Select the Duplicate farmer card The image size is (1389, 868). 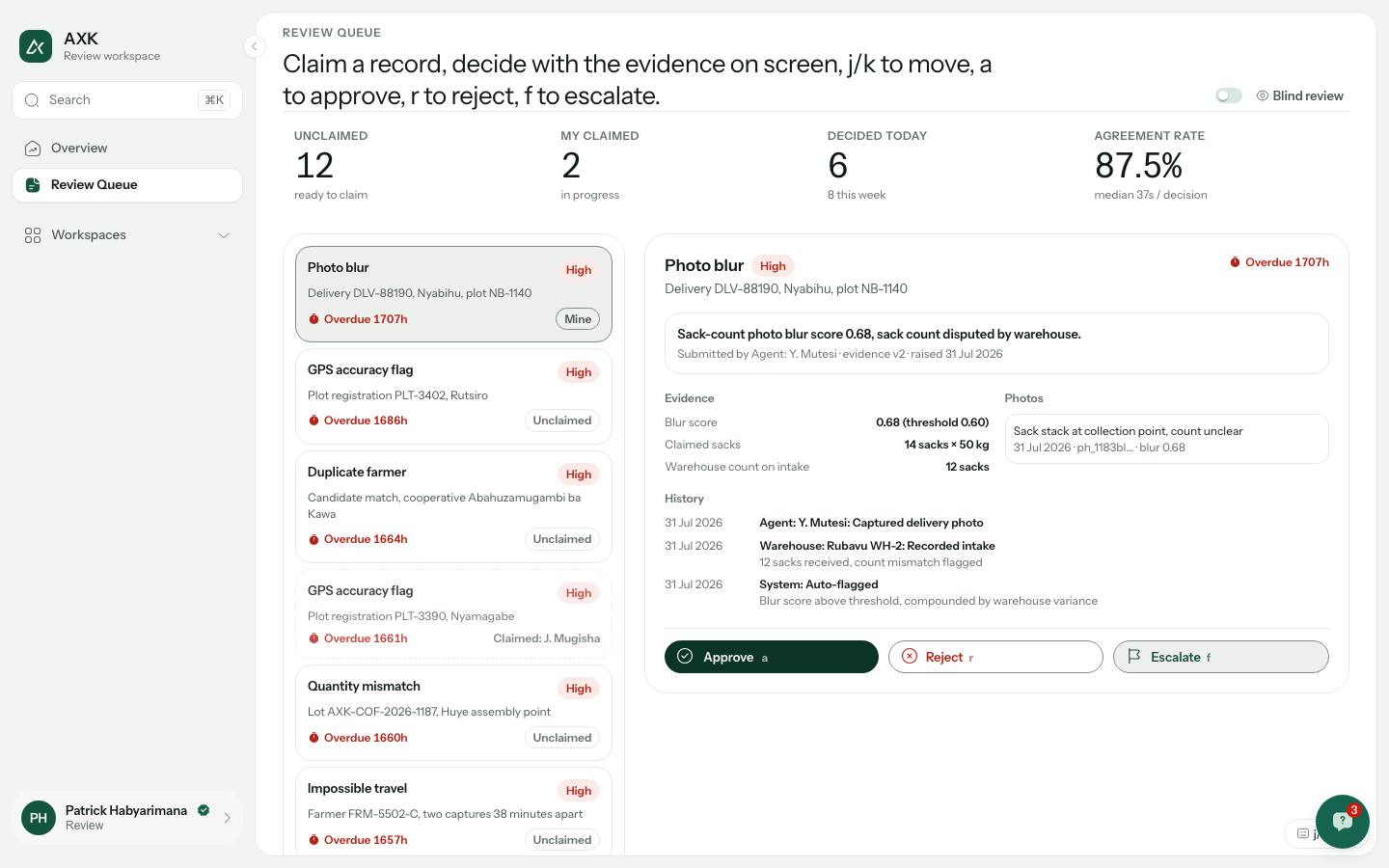453,507
